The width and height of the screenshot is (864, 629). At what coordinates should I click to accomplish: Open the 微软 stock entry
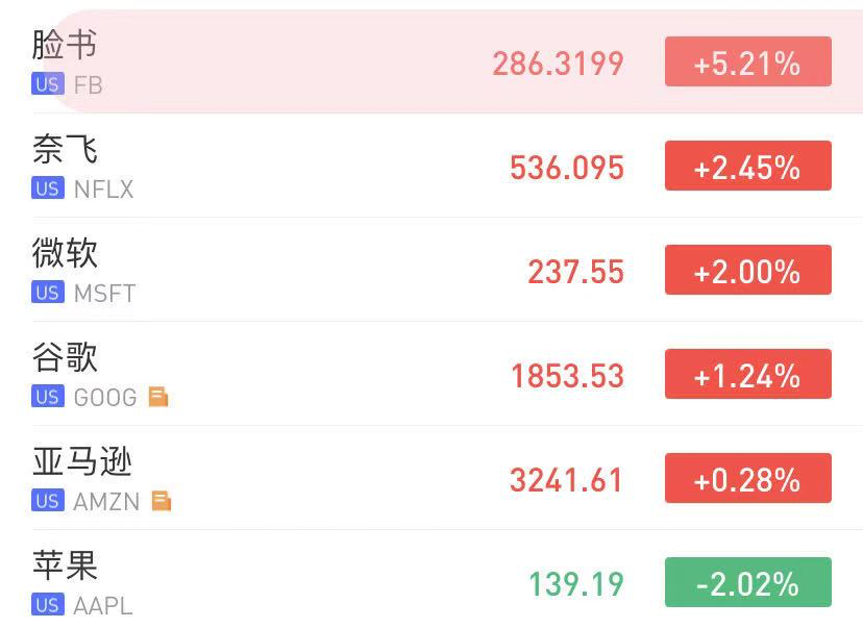point(65,254)
